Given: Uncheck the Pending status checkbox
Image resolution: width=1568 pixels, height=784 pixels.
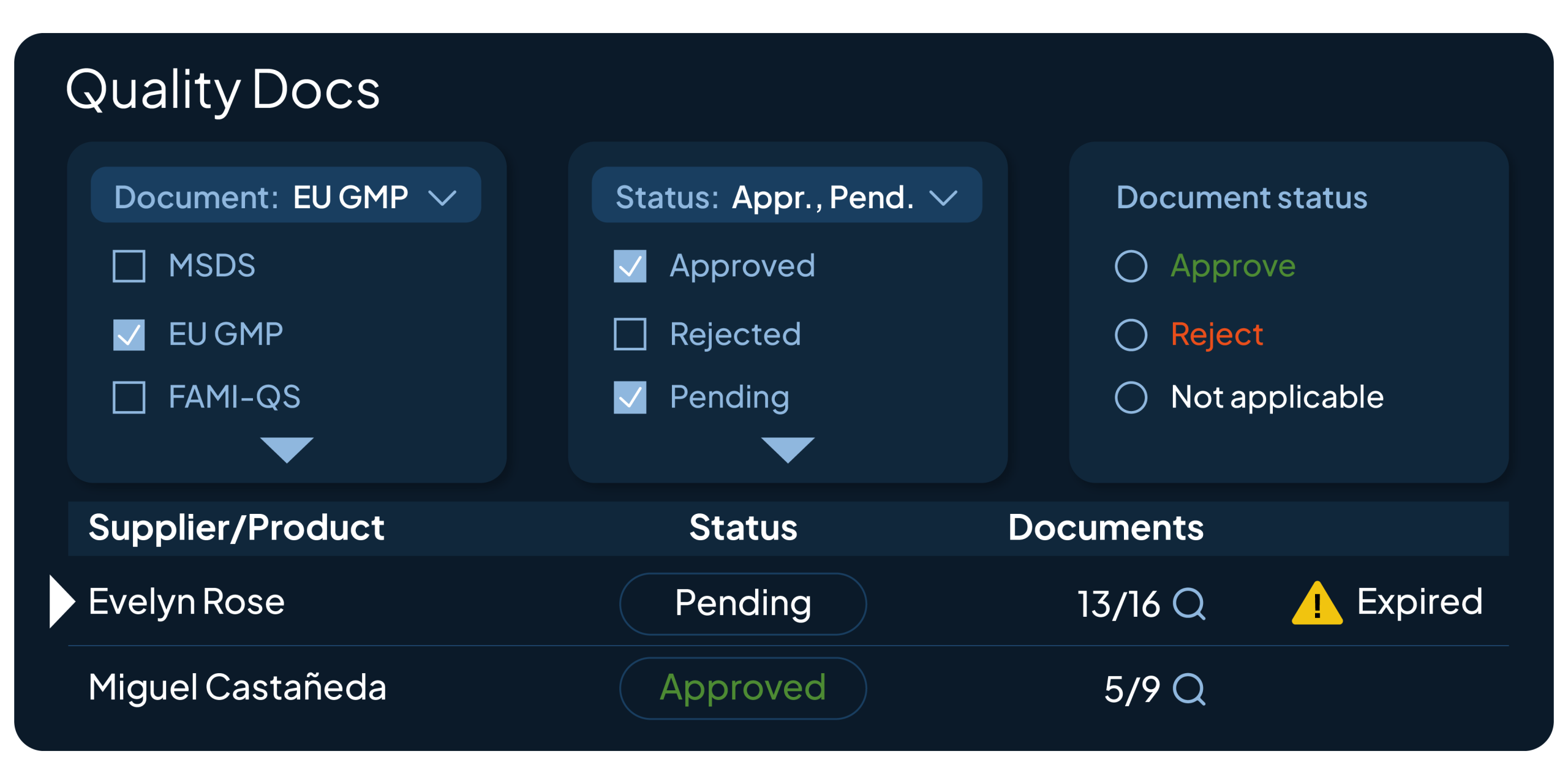Looking at the screenshot, I should coord(630,398).
